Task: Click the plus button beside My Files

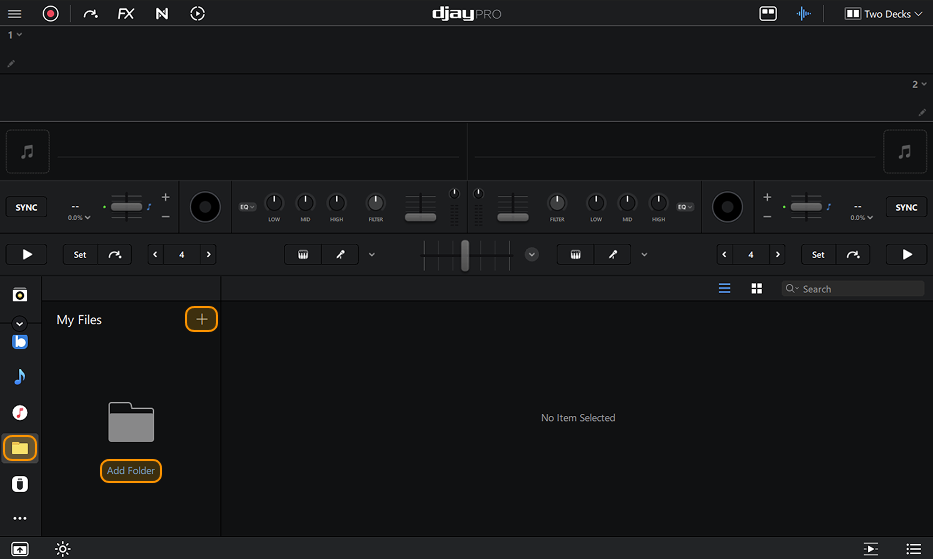Action: tap(201, 319)
